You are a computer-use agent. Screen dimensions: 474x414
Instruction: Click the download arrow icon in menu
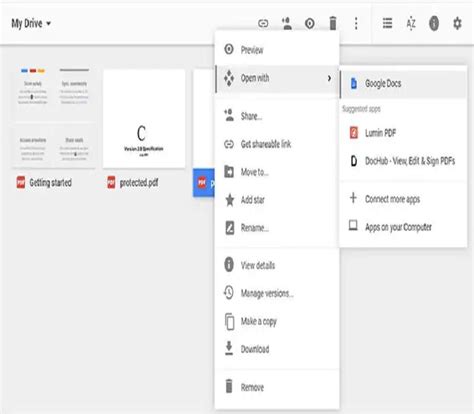coord(229,348)
